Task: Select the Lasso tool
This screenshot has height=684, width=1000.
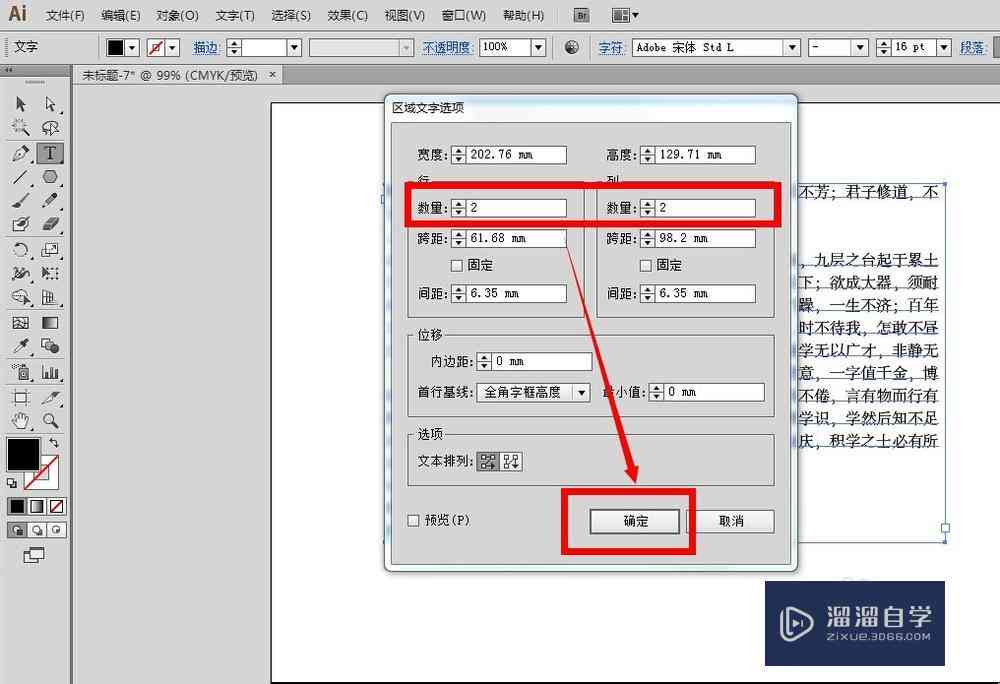Action: coord(50,127)
